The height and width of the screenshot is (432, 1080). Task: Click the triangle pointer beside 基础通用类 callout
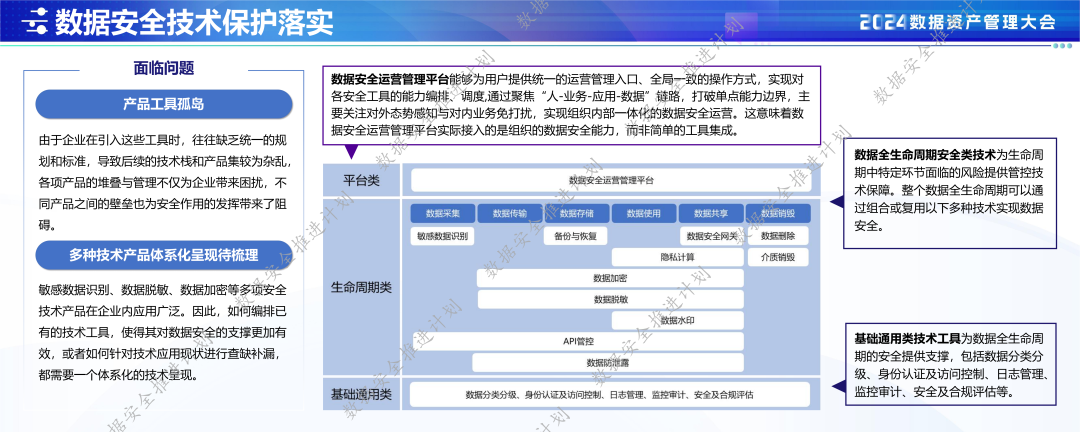838,387
